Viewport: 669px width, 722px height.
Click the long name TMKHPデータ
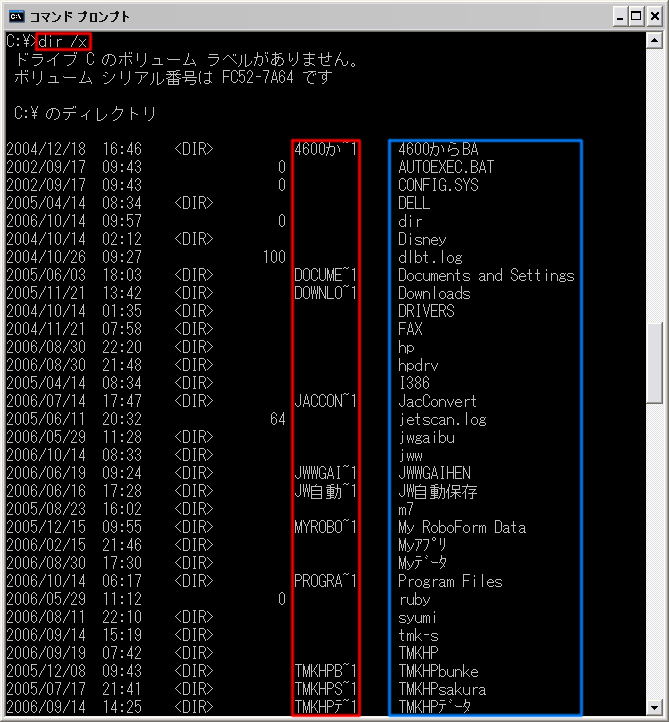[434, 707]
